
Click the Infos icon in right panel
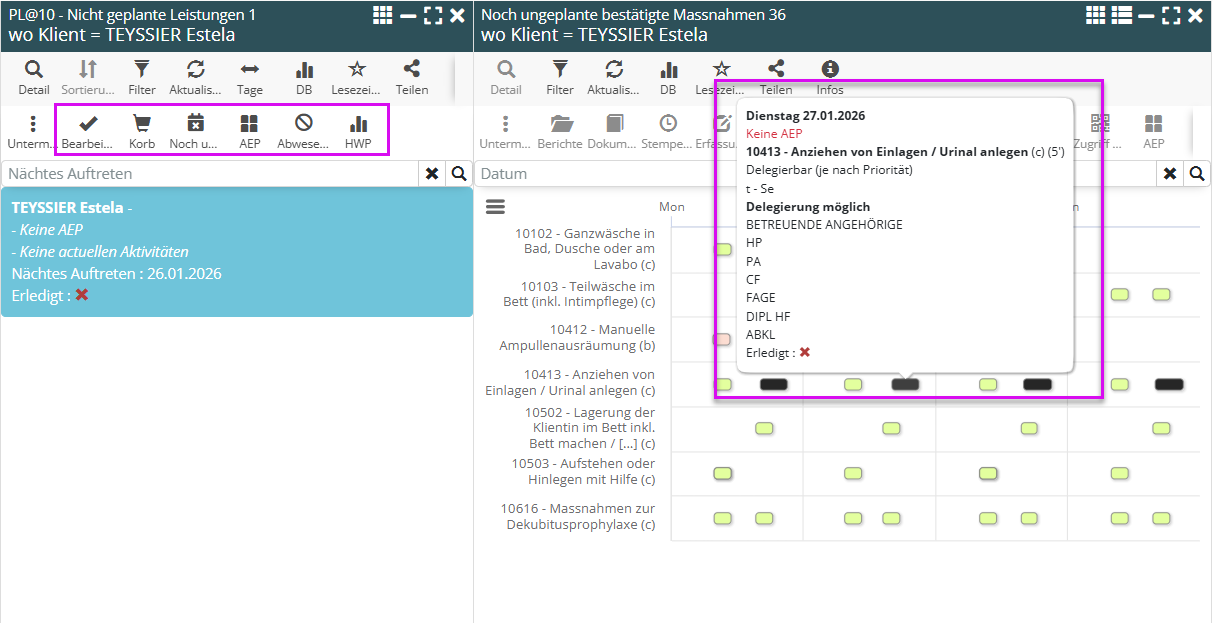coord(830,76)
